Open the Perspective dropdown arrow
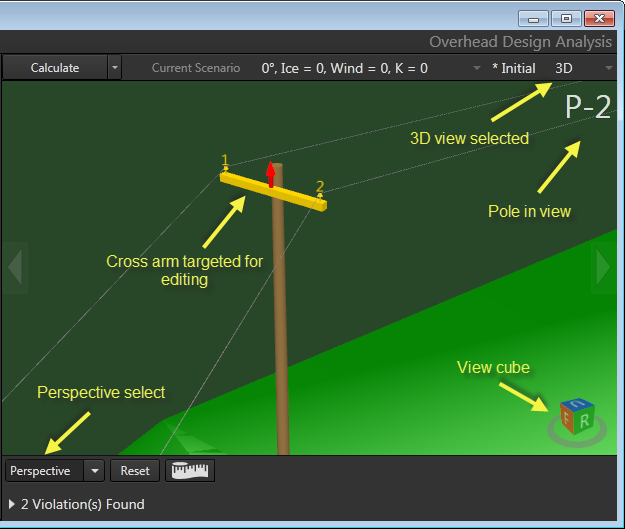This screenshot has width=625, height=529. click(94, 470)
